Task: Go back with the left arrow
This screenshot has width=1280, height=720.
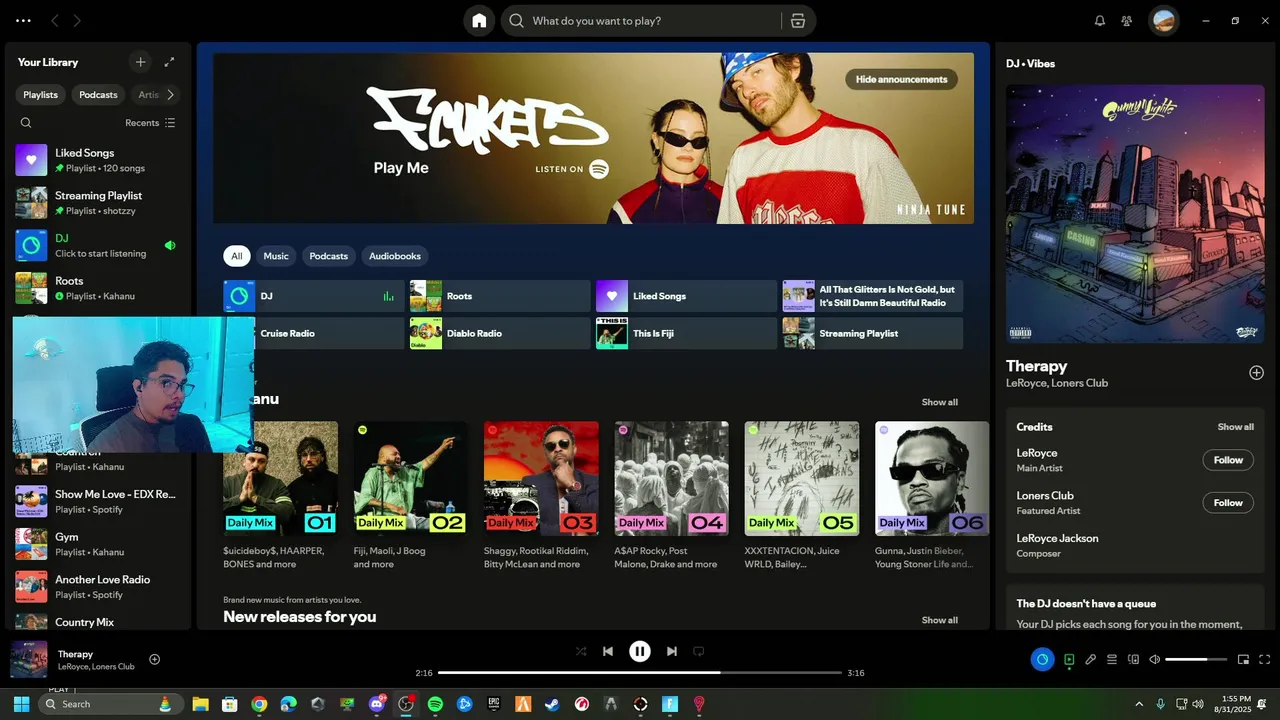Action: (55, 20)
